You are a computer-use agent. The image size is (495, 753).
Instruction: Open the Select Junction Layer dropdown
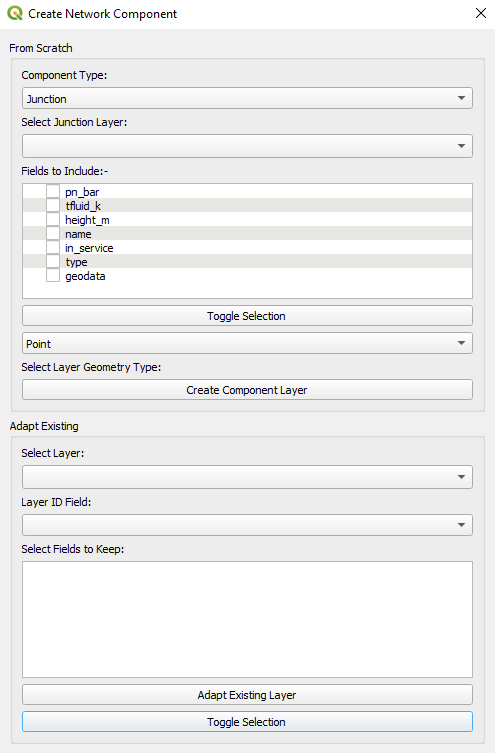247,146
